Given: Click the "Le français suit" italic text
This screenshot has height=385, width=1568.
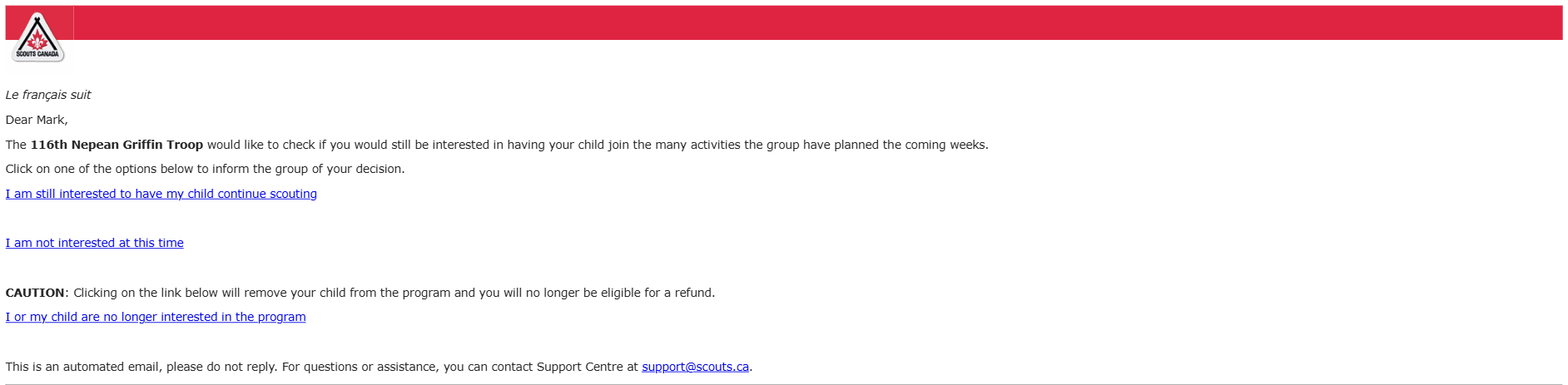Looking at the screenshot, I should click(x=48, y=95).
